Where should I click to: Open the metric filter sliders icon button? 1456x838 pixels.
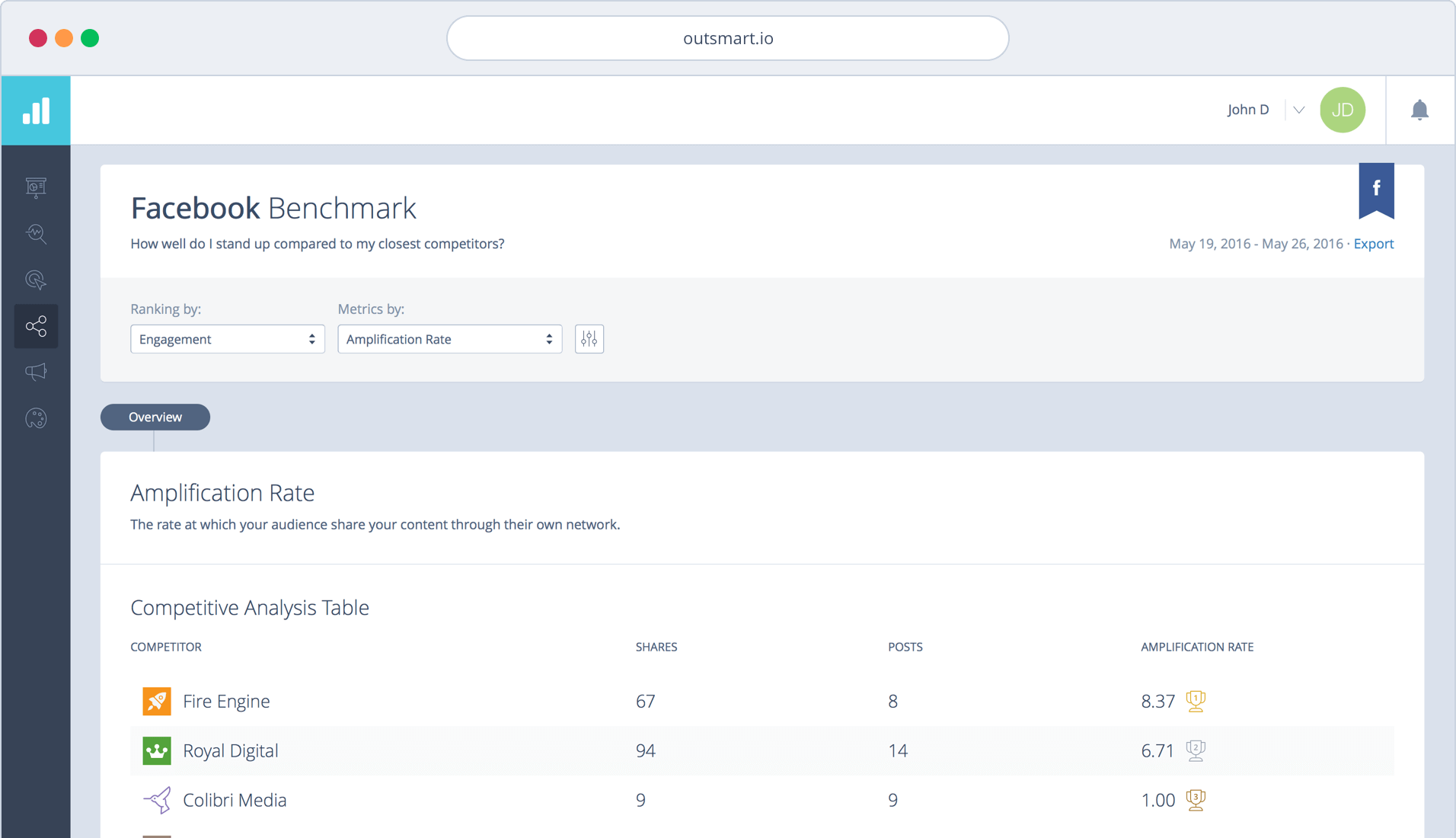[589, 339]
